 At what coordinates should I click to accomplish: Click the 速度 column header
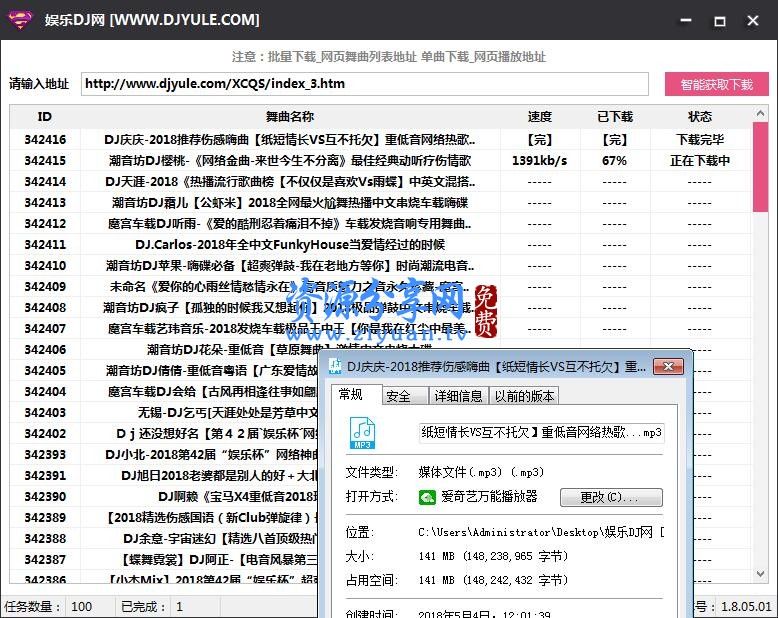pos(540,117)
